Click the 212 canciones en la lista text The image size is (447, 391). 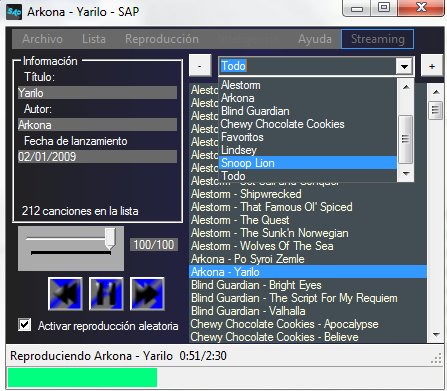(x=80, y=211)
